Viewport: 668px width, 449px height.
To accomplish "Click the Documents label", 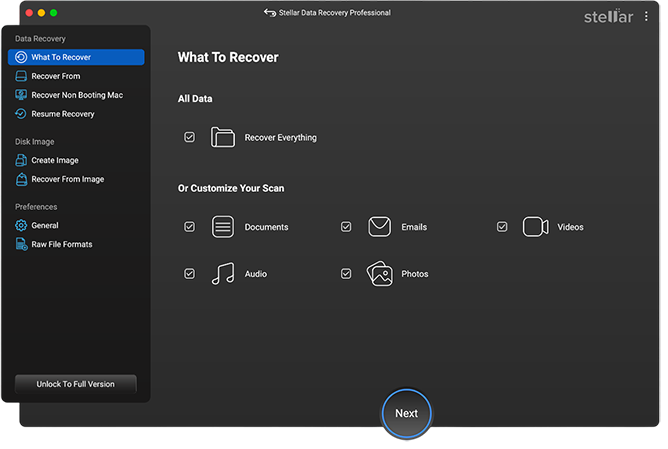I will 266,227.
